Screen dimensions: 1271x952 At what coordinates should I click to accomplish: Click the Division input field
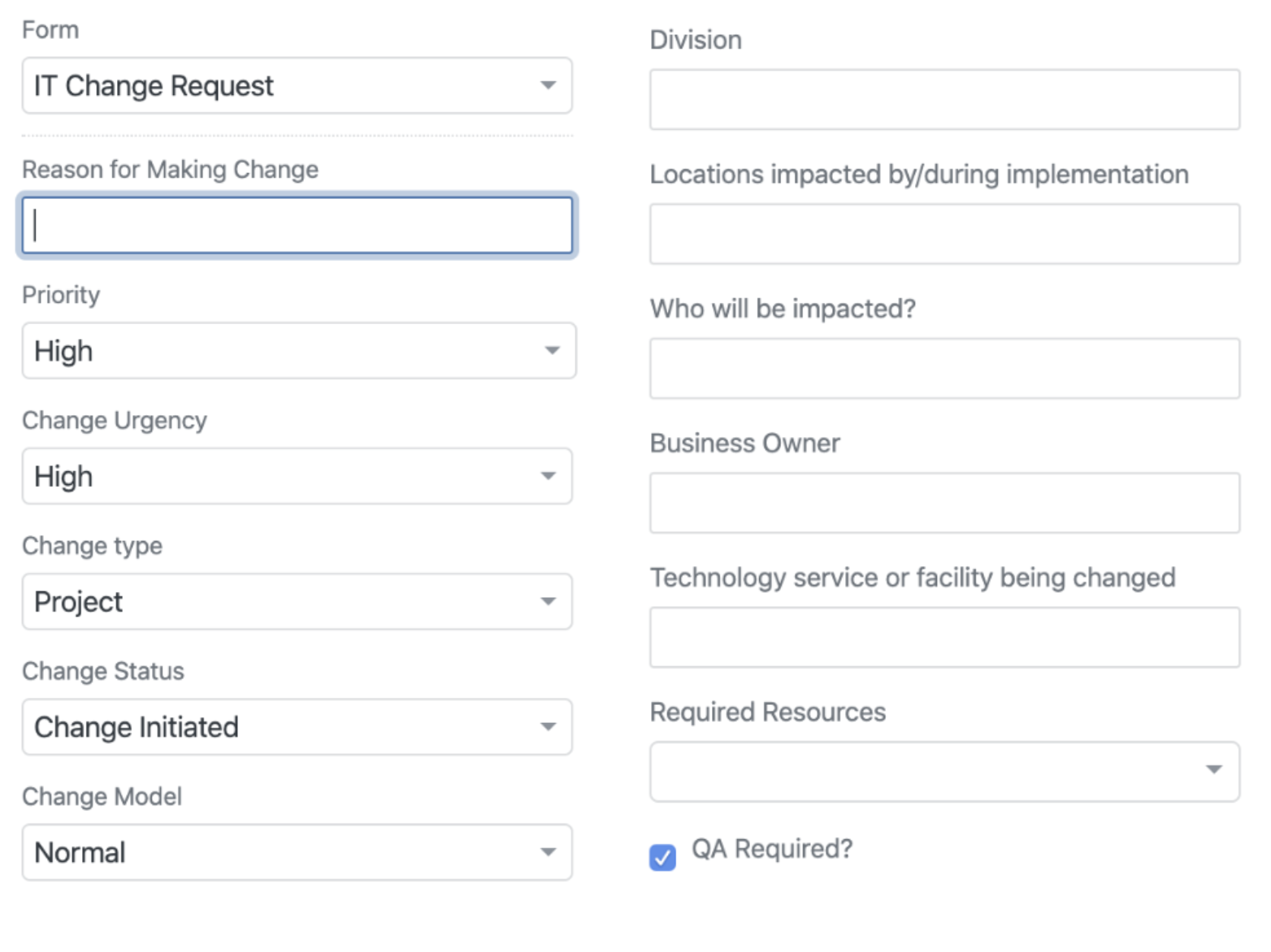tap(944, 100)
